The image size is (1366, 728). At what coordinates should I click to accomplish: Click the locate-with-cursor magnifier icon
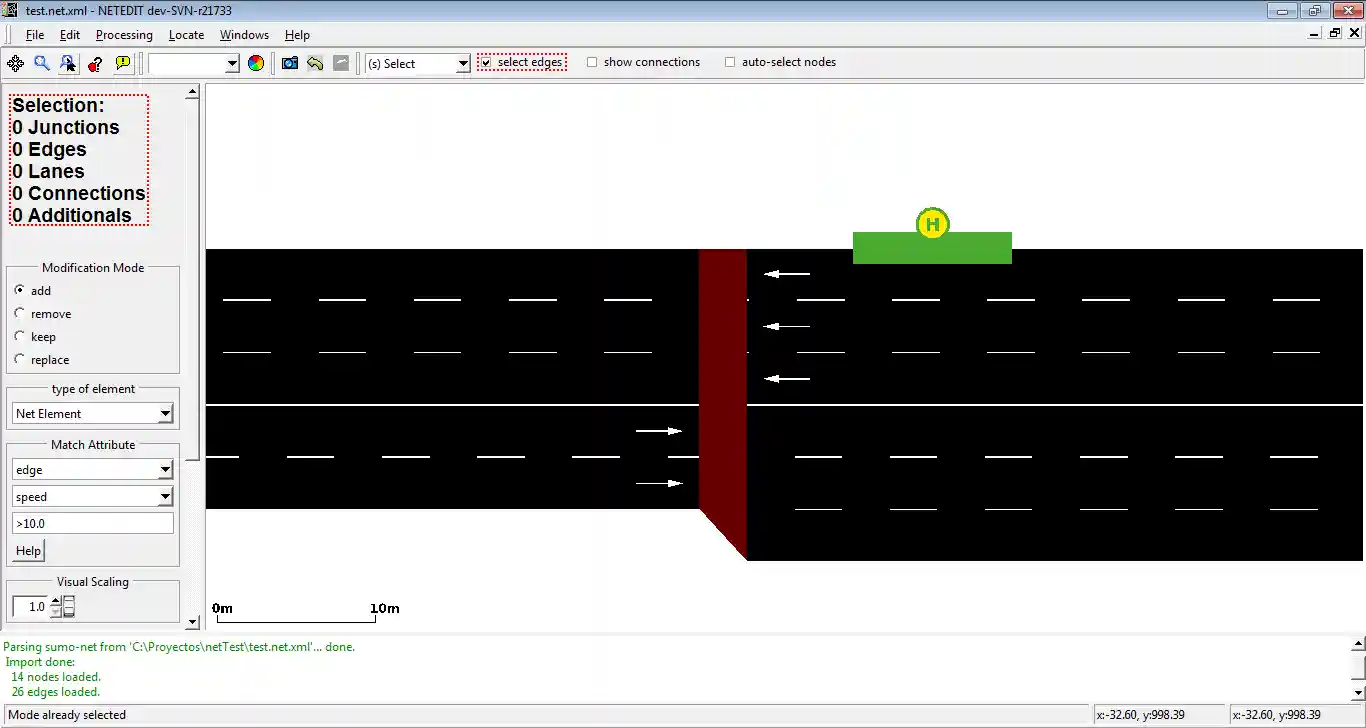pos(68,63)
